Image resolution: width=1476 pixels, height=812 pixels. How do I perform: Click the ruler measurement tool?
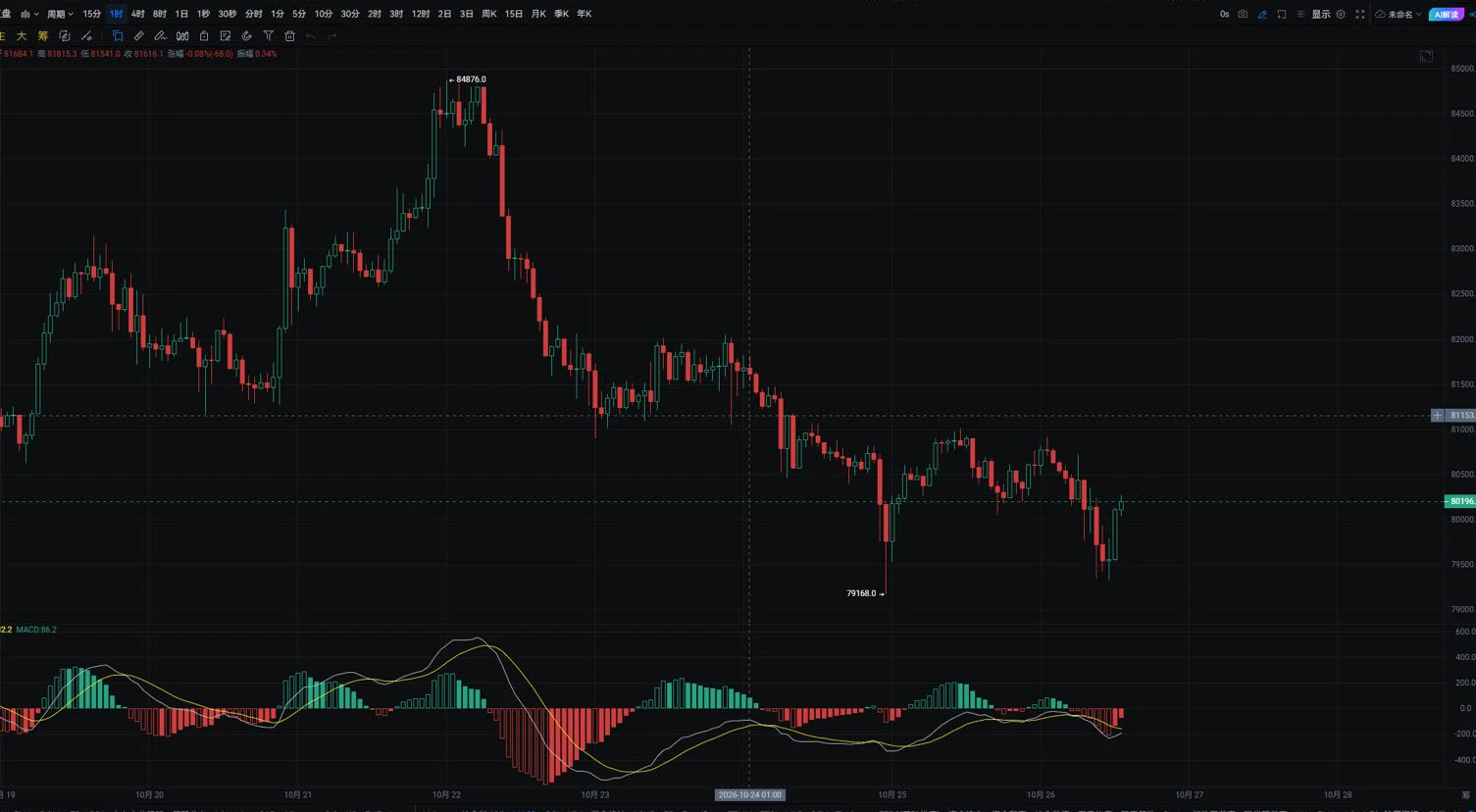139,36
